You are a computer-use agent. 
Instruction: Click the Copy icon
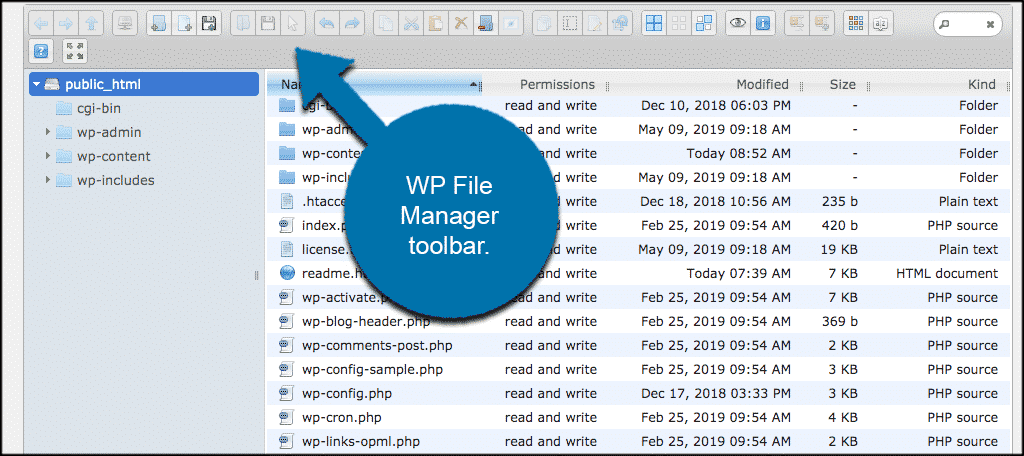point(386,24)
